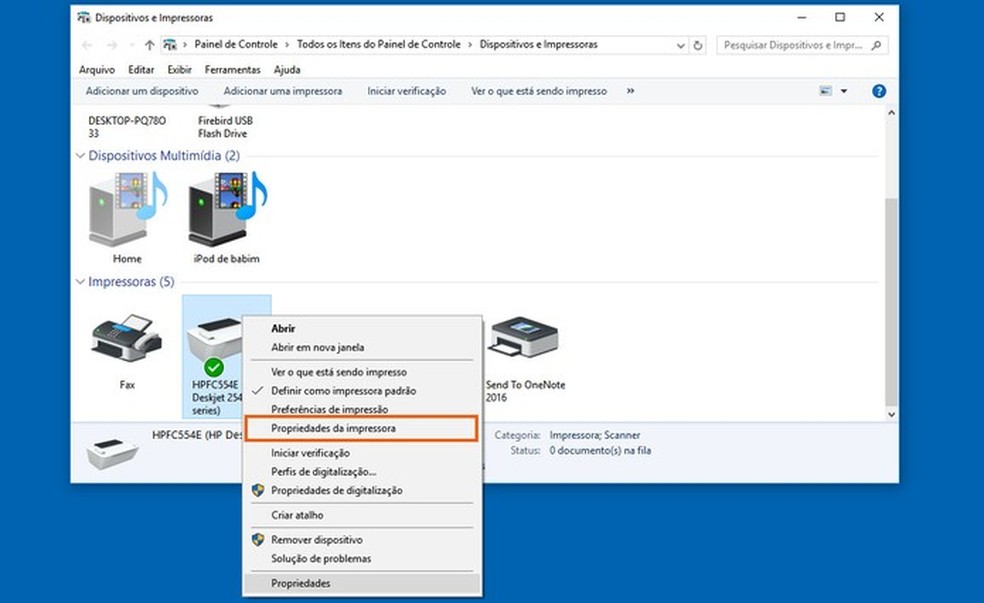This screenshot has width=984, height=603.
Task: Choose Propriedades de digitalização
Action: 362,490
